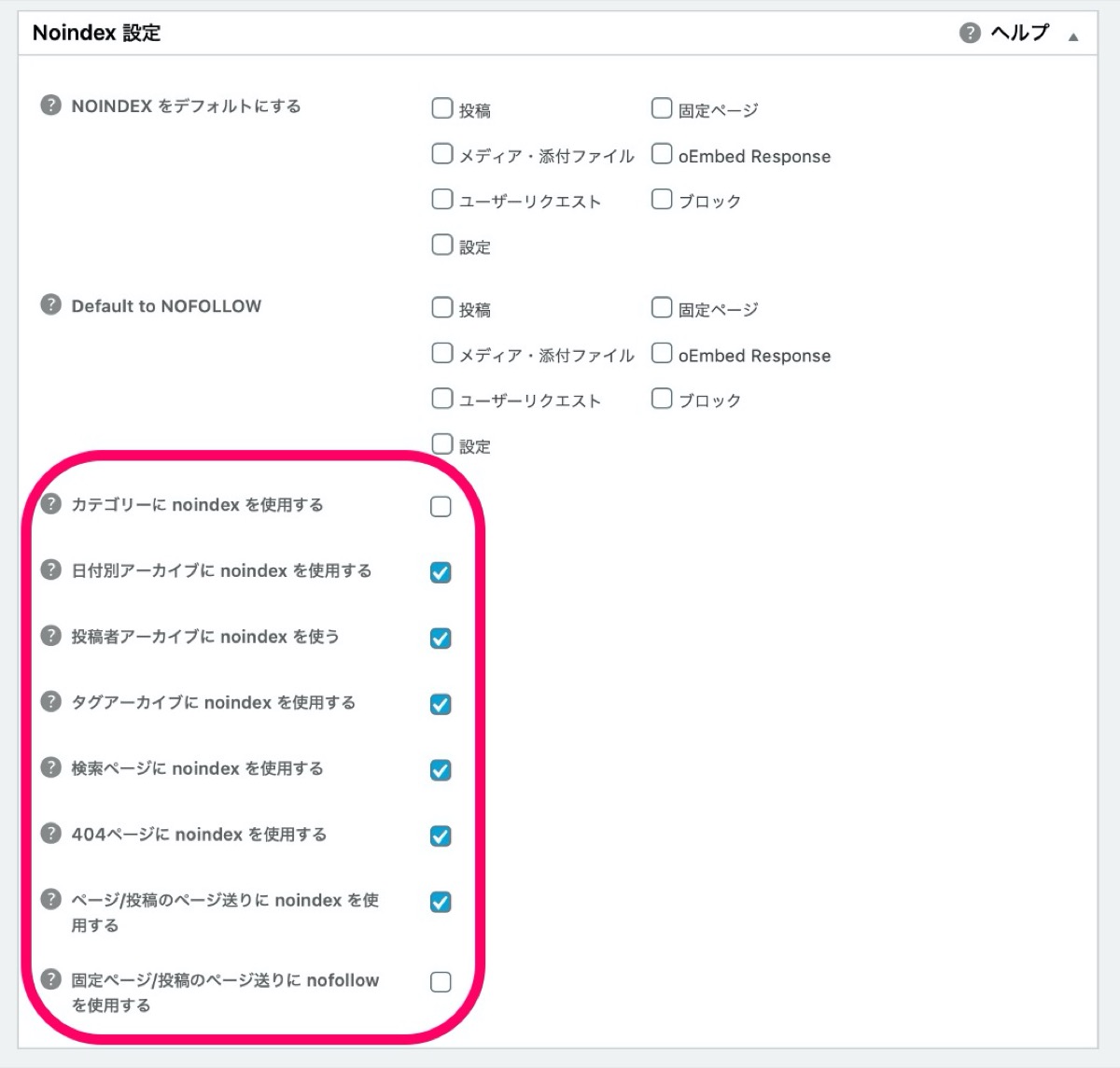Check 投稿 under Default to NOFOLLOW
1120x1068 pixels.
pyautogui.click(x=442, y=307)
